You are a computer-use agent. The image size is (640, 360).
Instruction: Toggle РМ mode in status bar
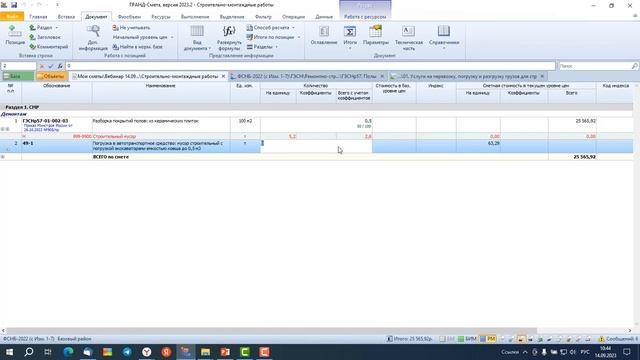point(487,339)
